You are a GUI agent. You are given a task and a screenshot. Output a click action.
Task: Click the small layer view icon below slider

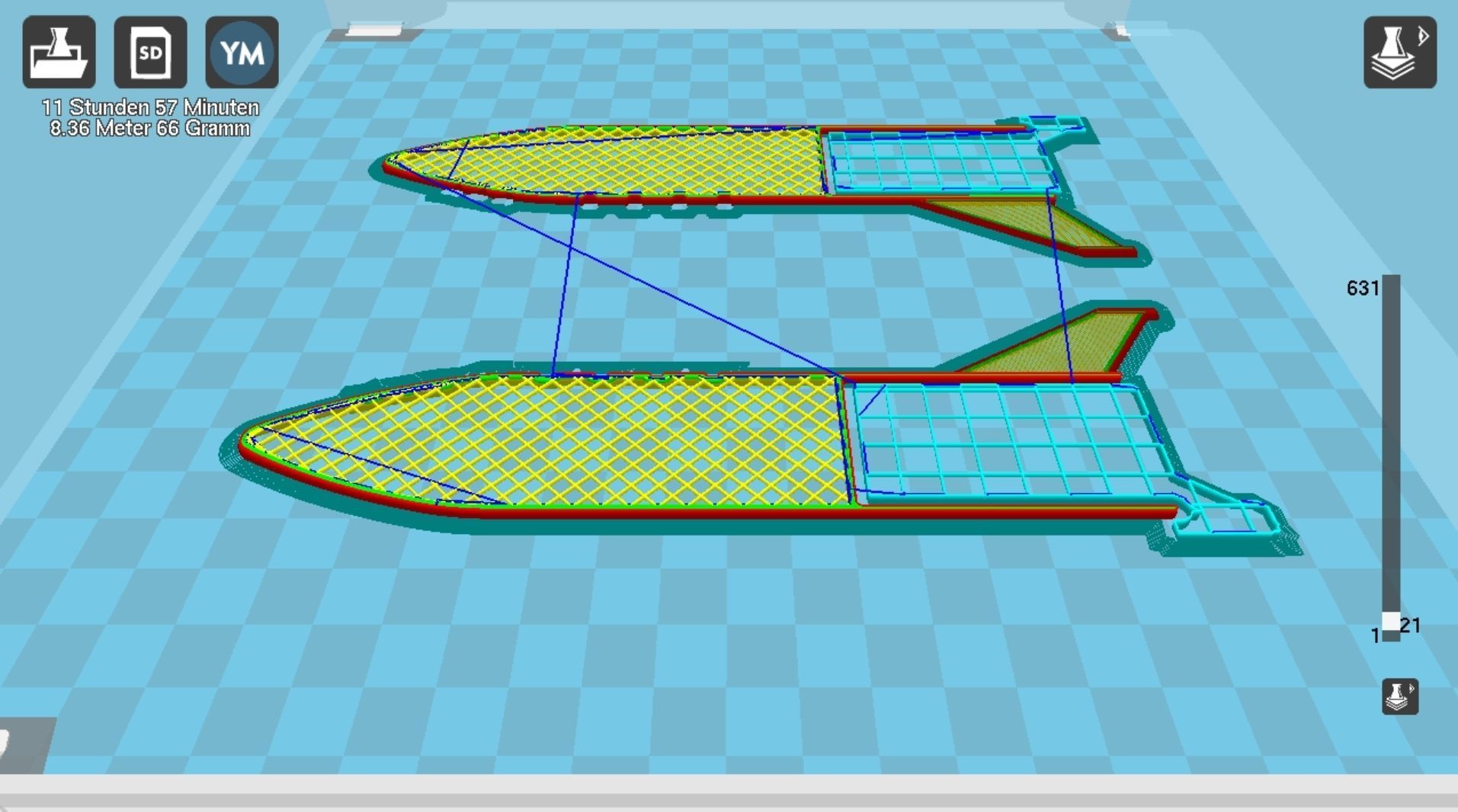(1400, 696)
